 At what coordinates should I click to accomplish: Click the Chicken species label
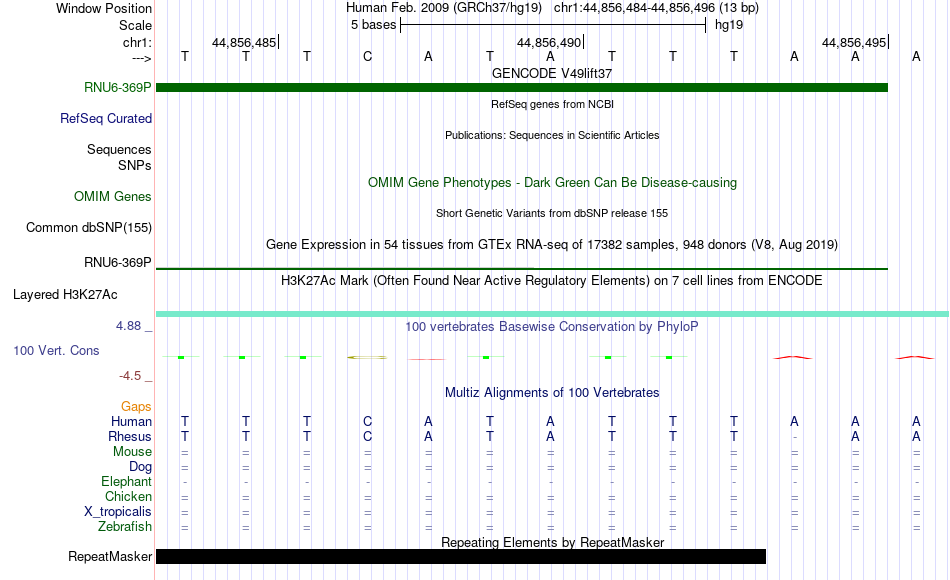click(x=128, y=496)
